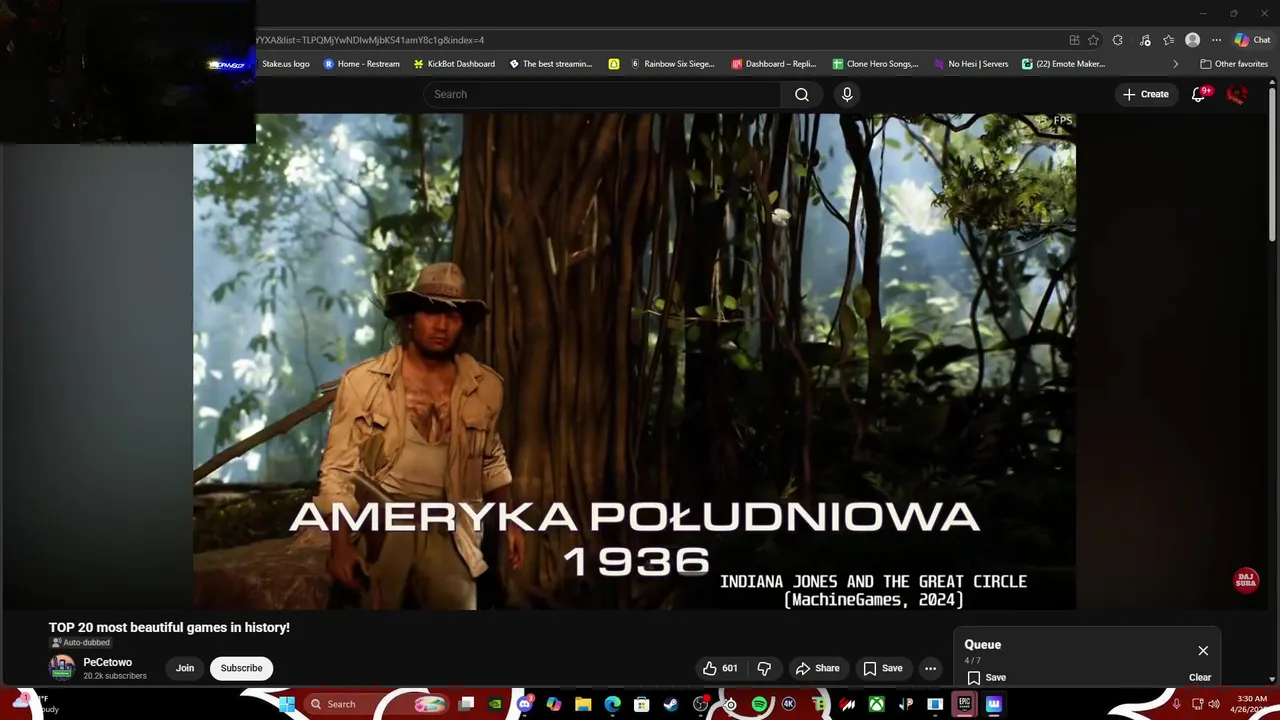Open Steam from the taskbar
Viewport: 1280px width, 720px height.
click(671, 704)
